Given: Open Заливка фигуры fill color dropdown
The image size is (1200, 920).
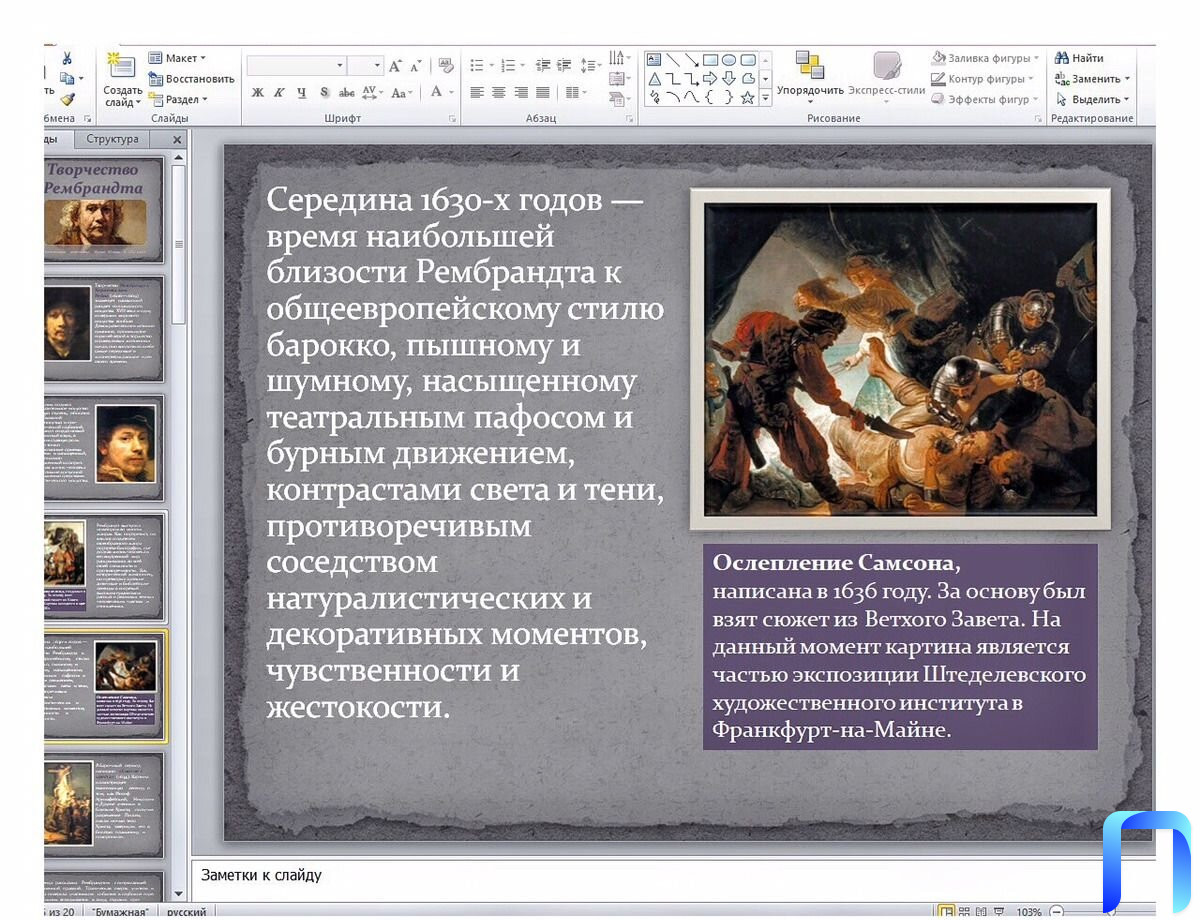Looking at the screenshot, I should [x=985, y=58].
